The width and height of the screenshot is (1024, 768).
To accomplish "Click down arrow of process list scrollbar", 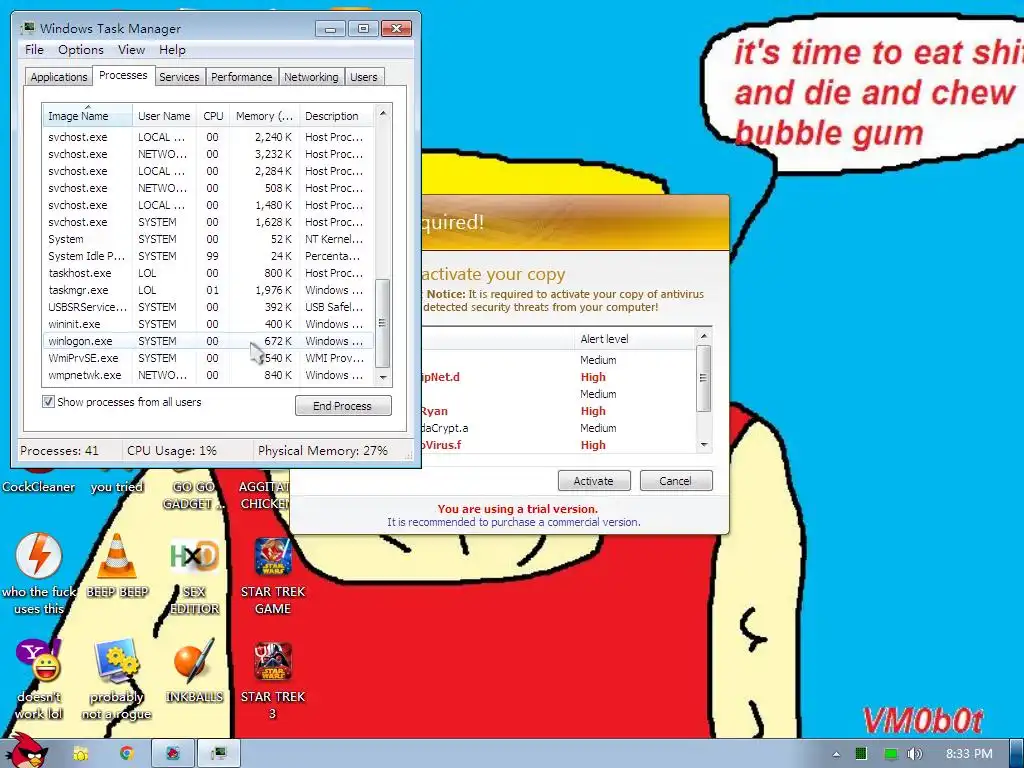I will tap(383, 377).
